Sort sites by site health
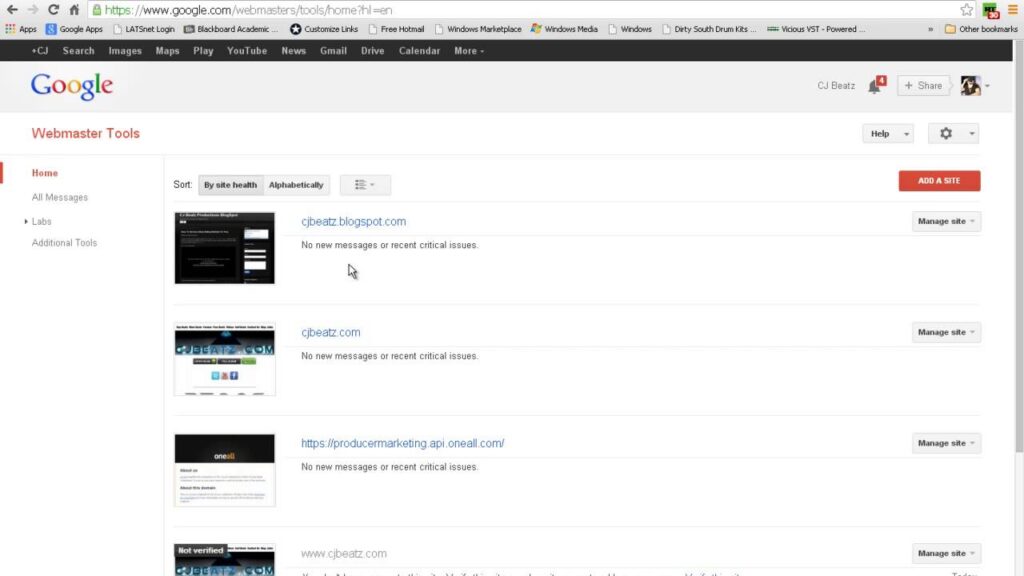Image resolution: width=1024 pixels, height=576 pixels. click(231, 185)
